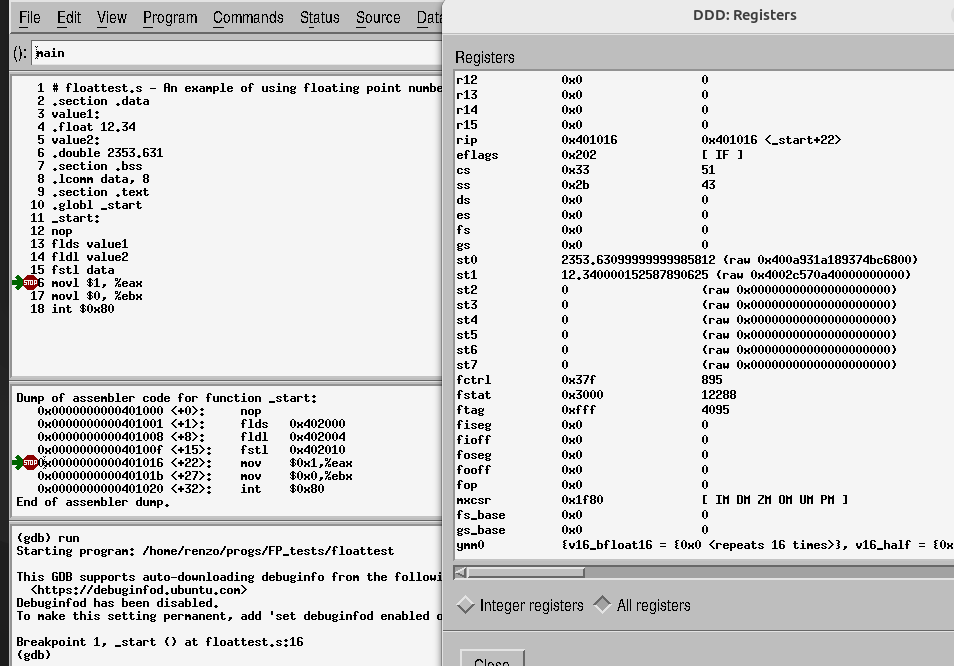Click left arrow of Registers horizontal scrollbar
Viewport: 954px width, 666px height.
click(461, 572)
